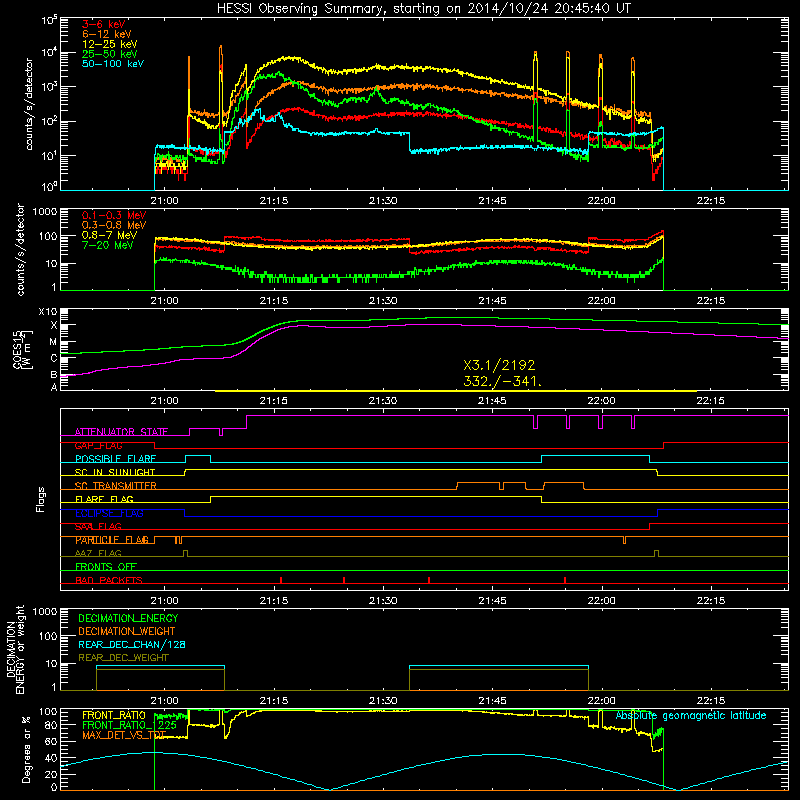Select the 12-25 keV legend label
800x800 pixels.
110,44
